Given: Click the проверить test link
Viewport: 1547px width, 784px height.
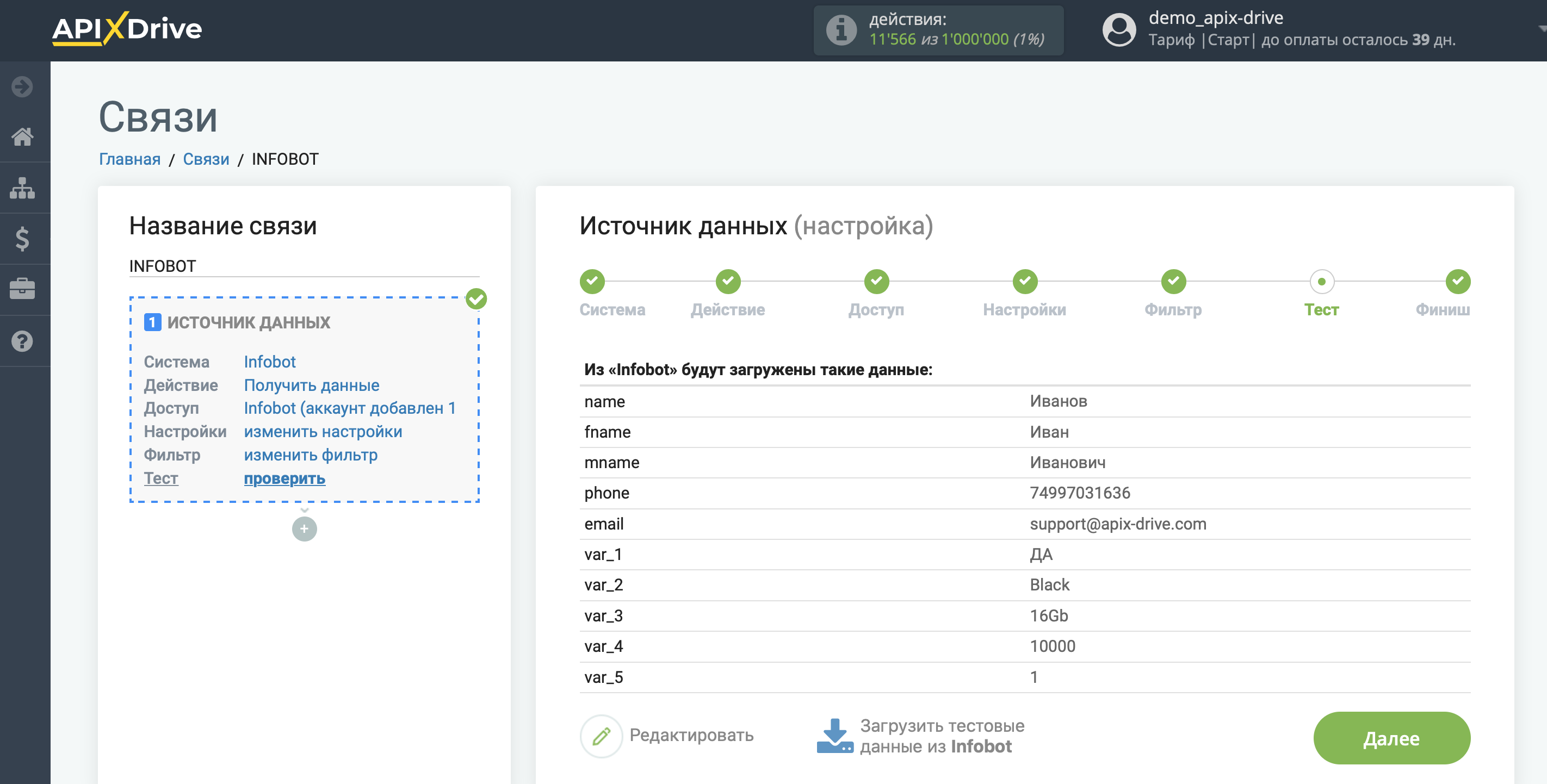Looking at the screenshot, I should coord(284,478).
